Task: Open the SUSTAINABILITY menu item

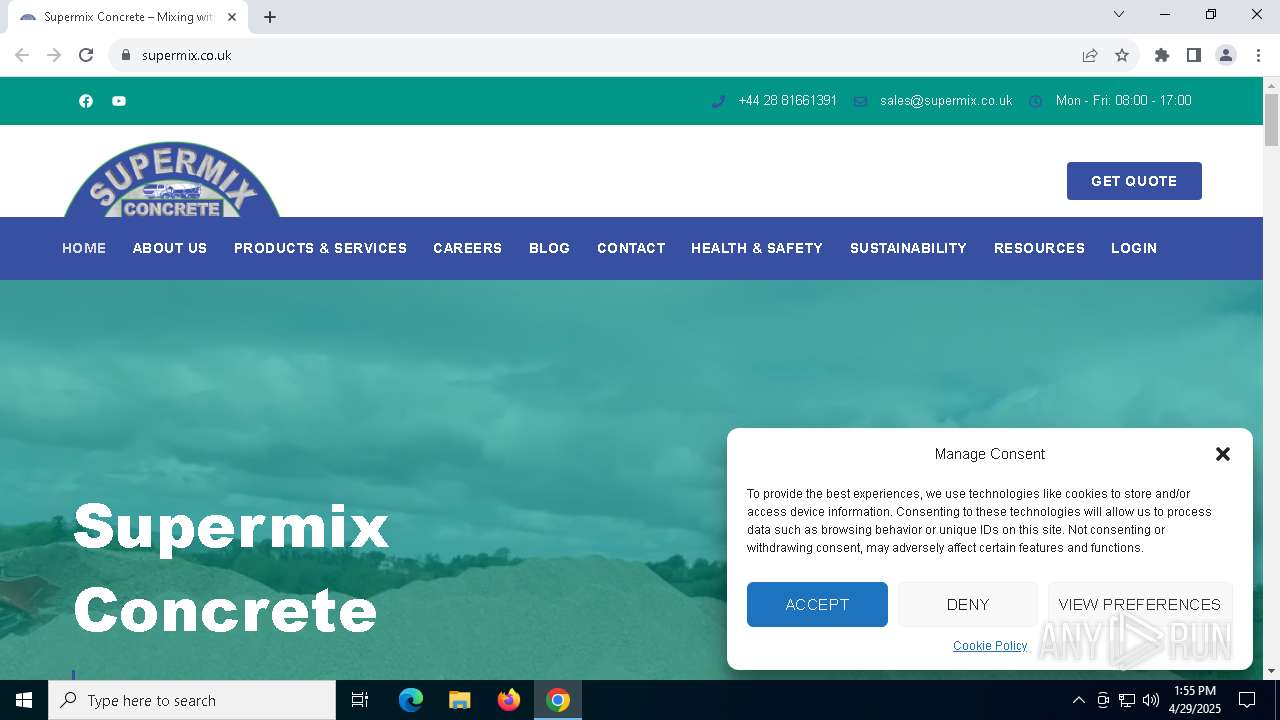Action: [908, 248]
